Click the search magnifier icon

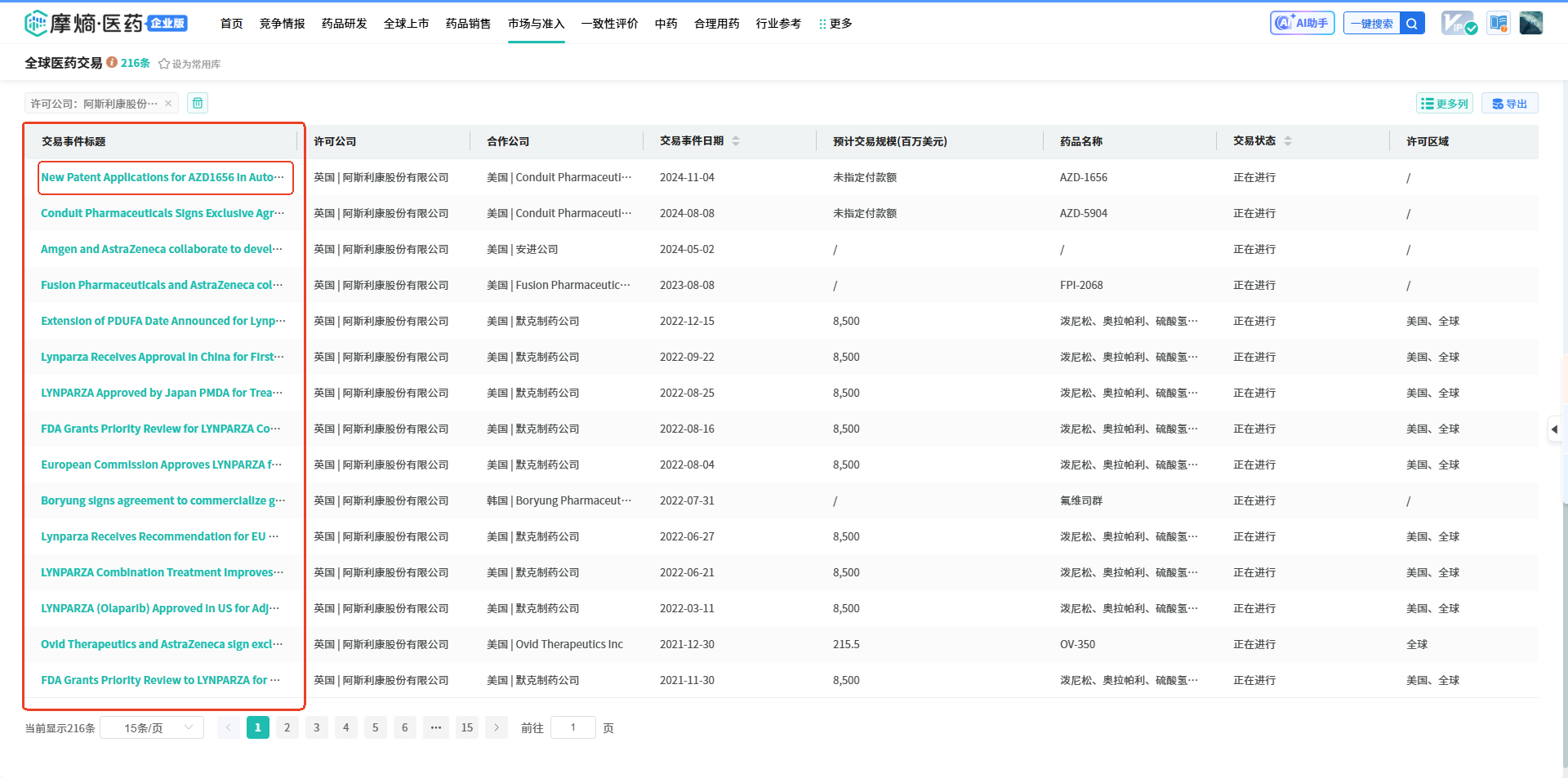click(x=1412, y=23)
